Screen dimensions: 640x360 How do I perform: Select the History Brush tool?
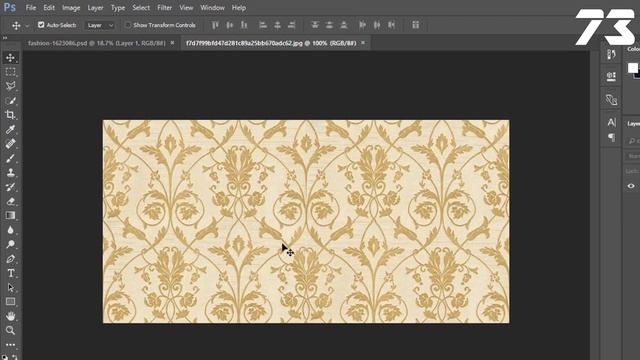(11, 187)
